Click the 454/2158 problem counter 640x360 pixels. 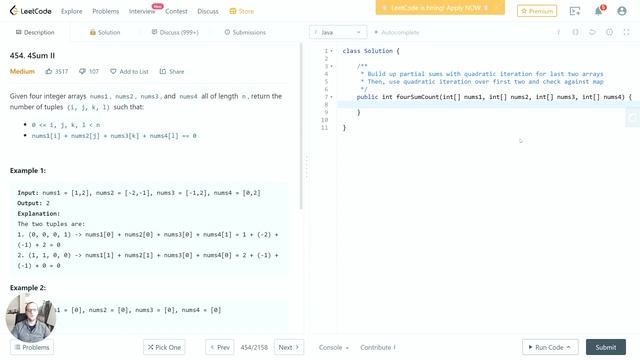point(254,347)
